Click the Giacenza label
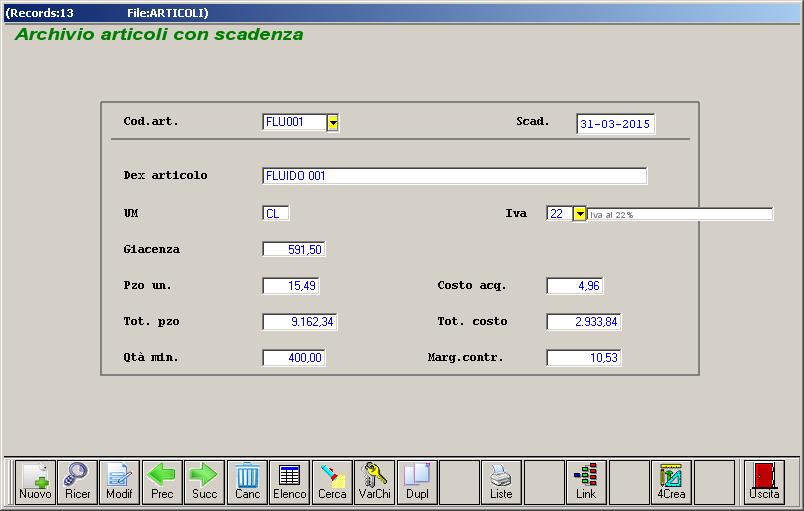The image size is (804, 511). click(152, 249)
